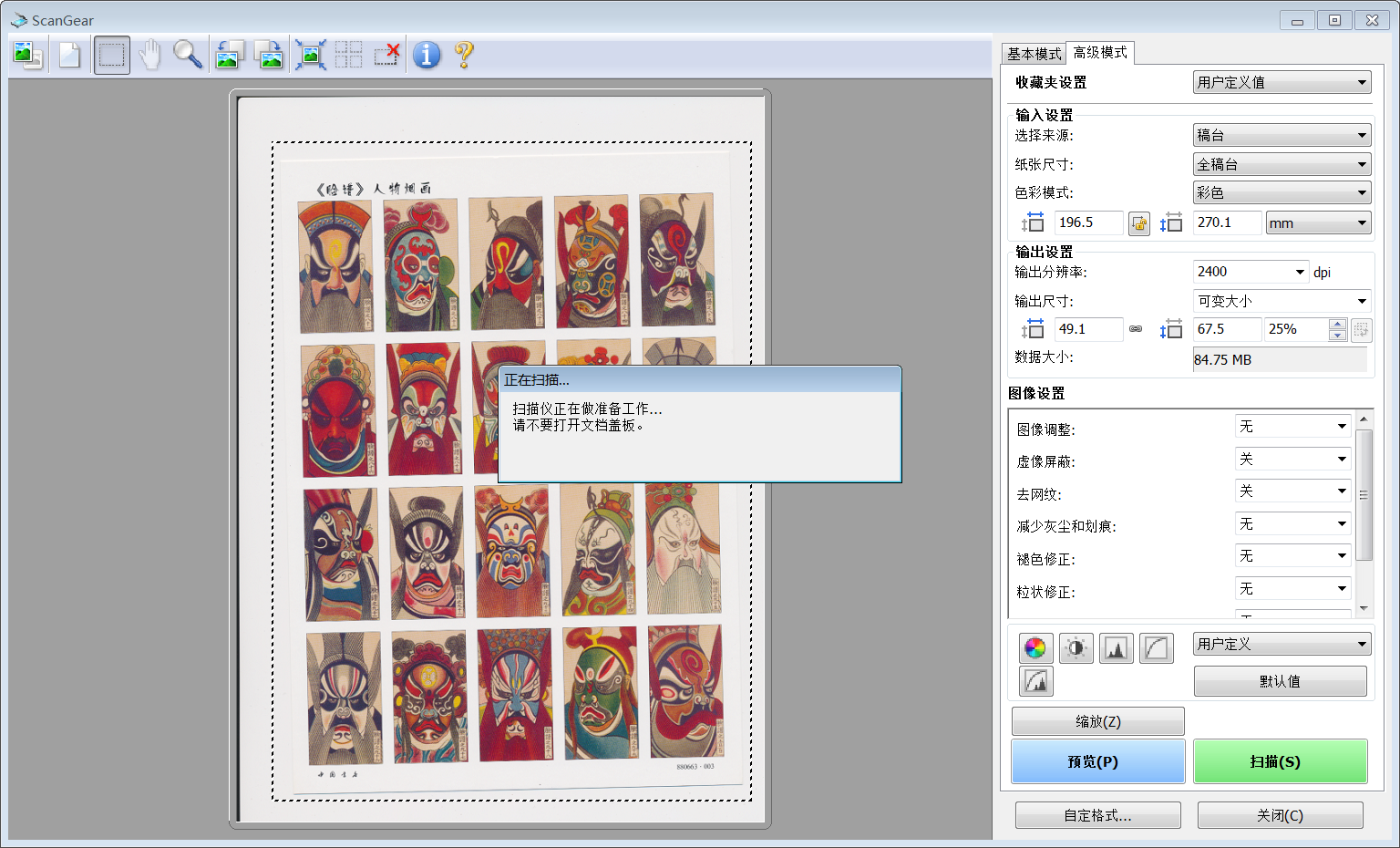
Task: Open the 收藏夹设置 dropdown
Action: click(1282, 83)
